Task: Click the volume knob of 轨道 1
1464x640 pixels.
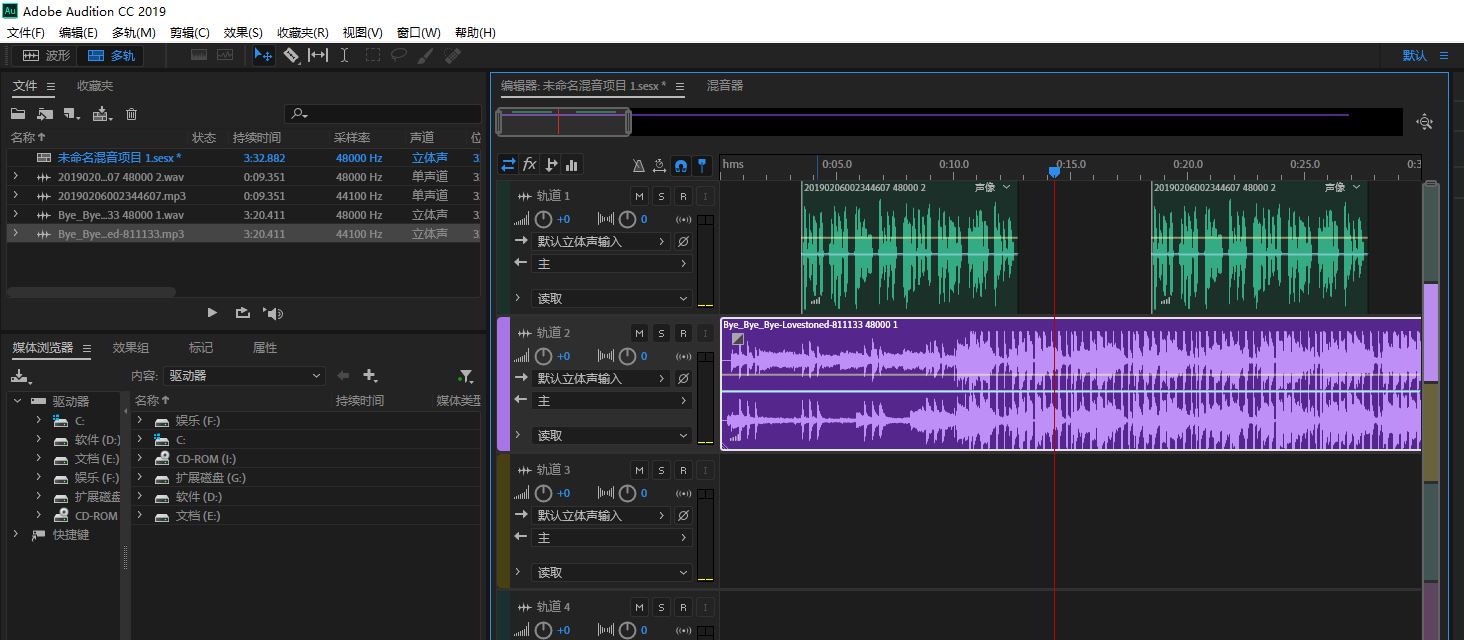Action: tap(543, 220)
